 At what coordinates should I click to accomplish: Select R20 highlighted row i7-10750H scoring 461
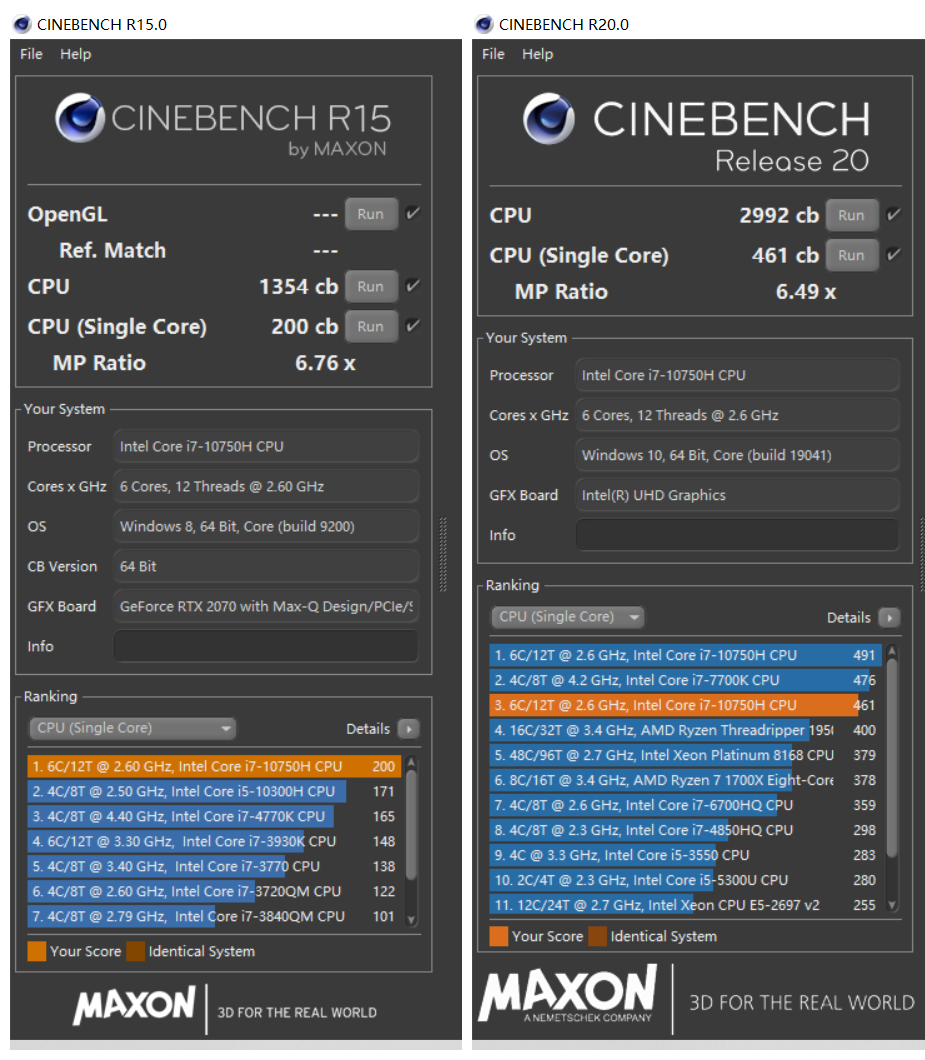(686, 705)
